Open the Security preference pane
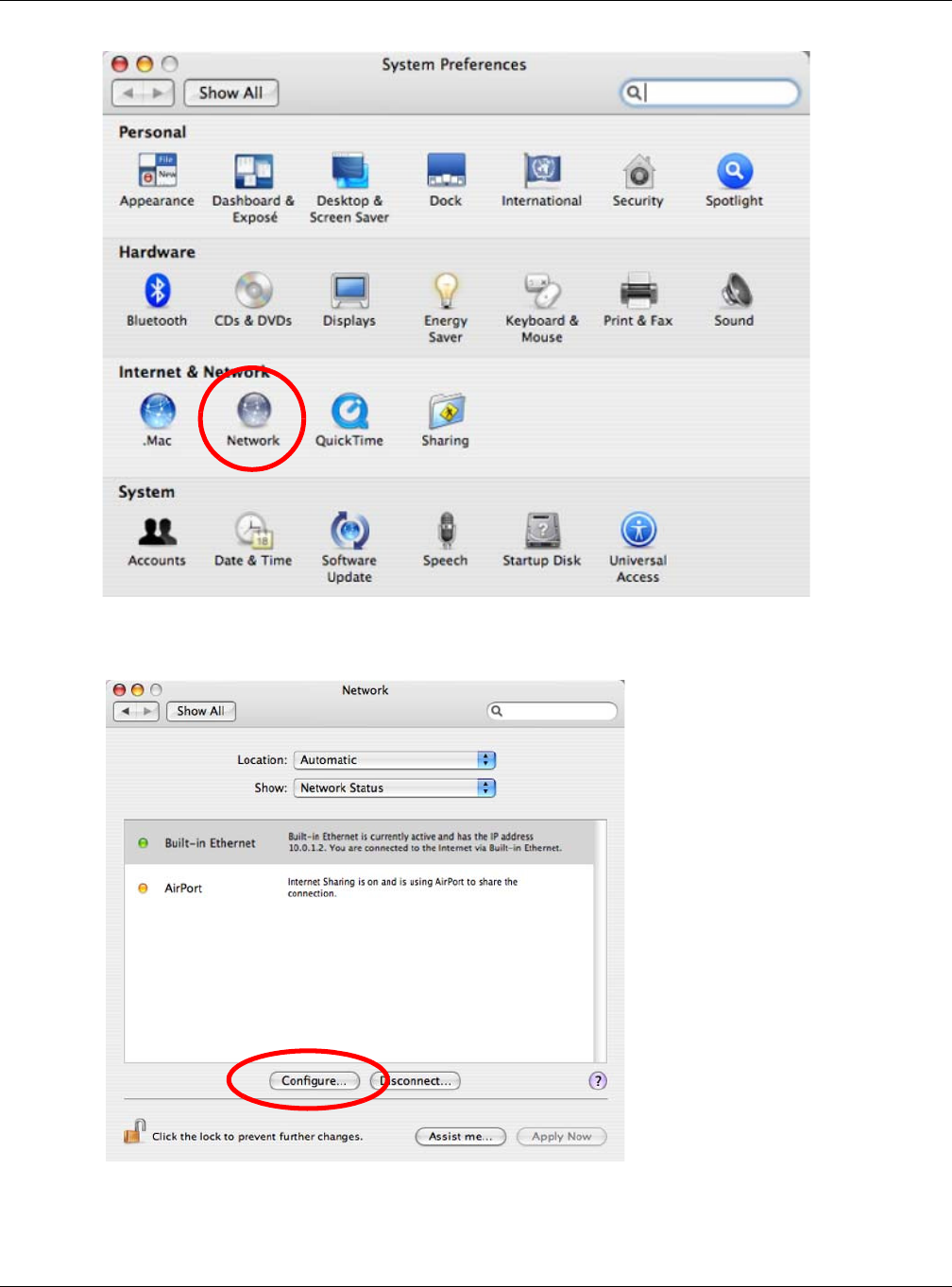This screenshot has width=952, height=1287. pos(638,180)
